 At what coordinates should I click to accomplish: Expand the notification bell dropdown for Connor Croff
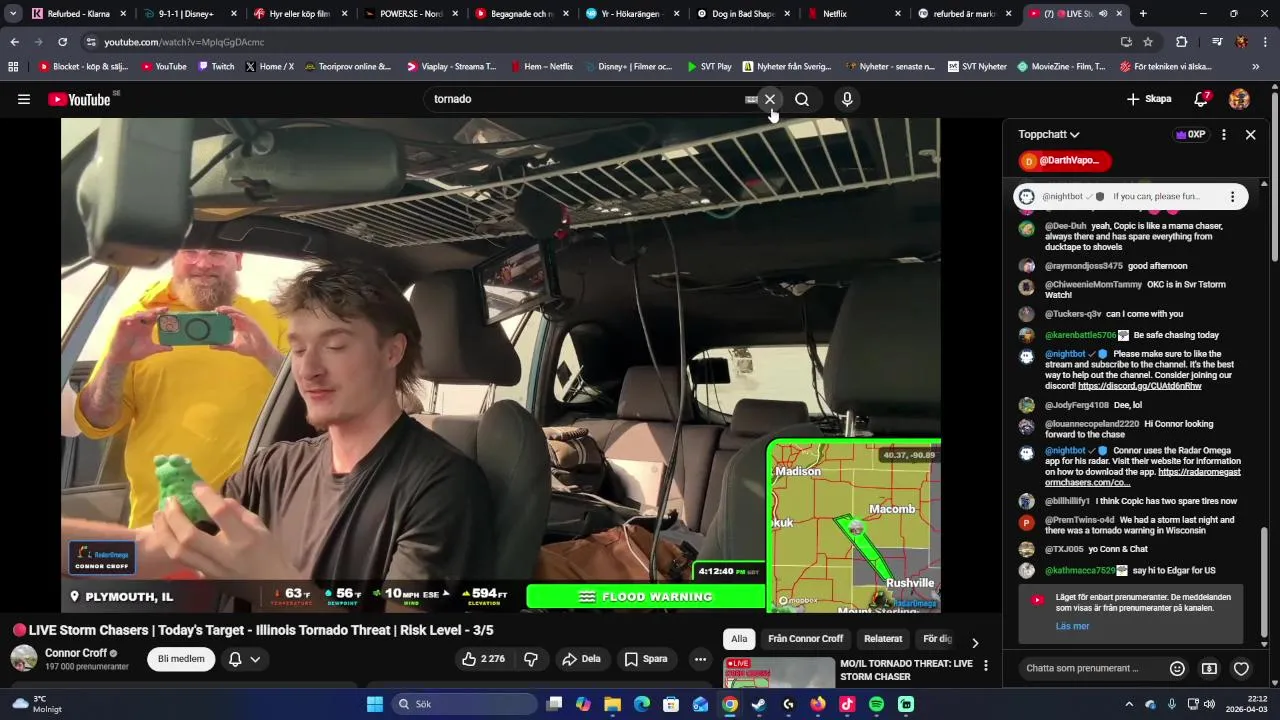click(x=245, y=659)
